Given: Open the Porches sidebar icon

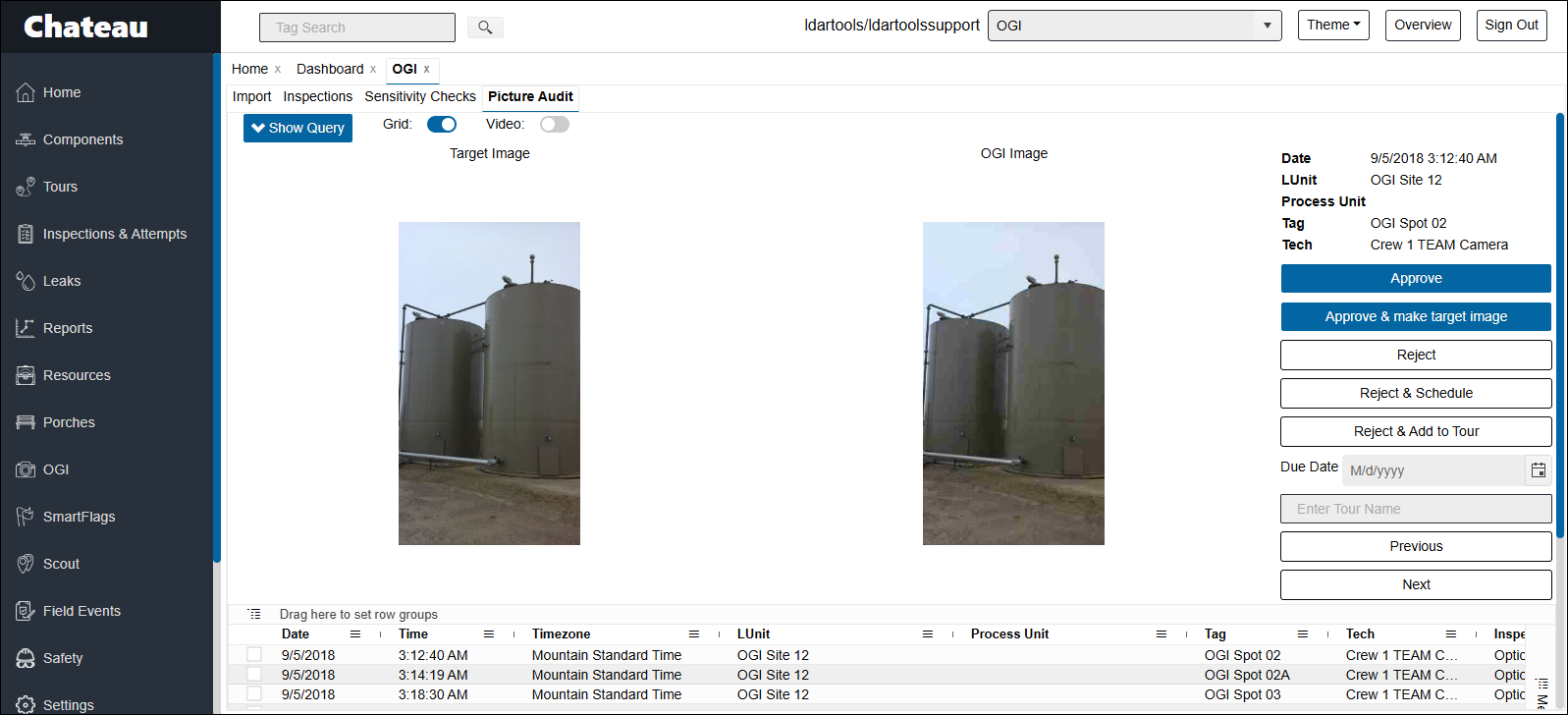Looking at the screenshot, I should [26, 422].
